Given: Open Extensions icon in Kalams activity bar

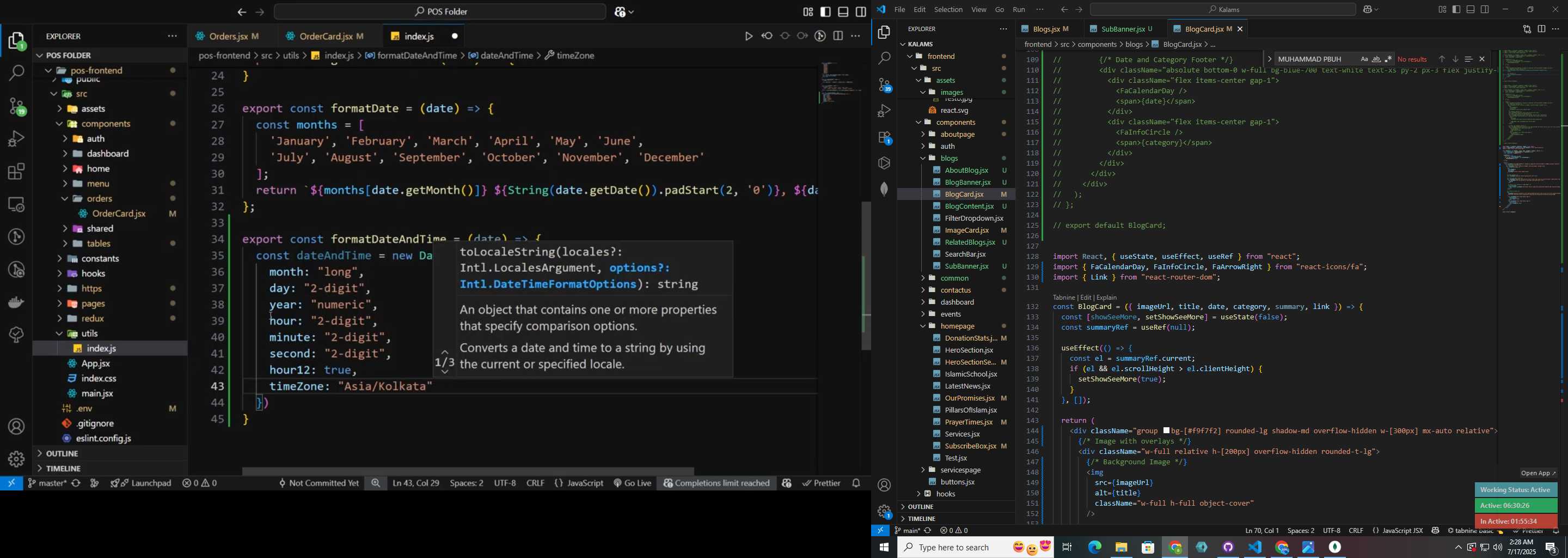Looking at the screenshot, I should pyautogui.click(x=884, y=137).
